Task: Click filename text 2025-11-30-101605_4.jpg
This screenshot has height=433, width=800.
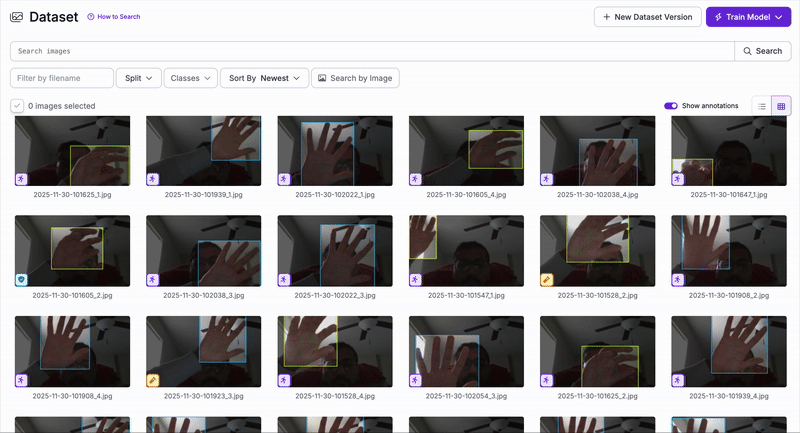Action: (x=466, y=195)
